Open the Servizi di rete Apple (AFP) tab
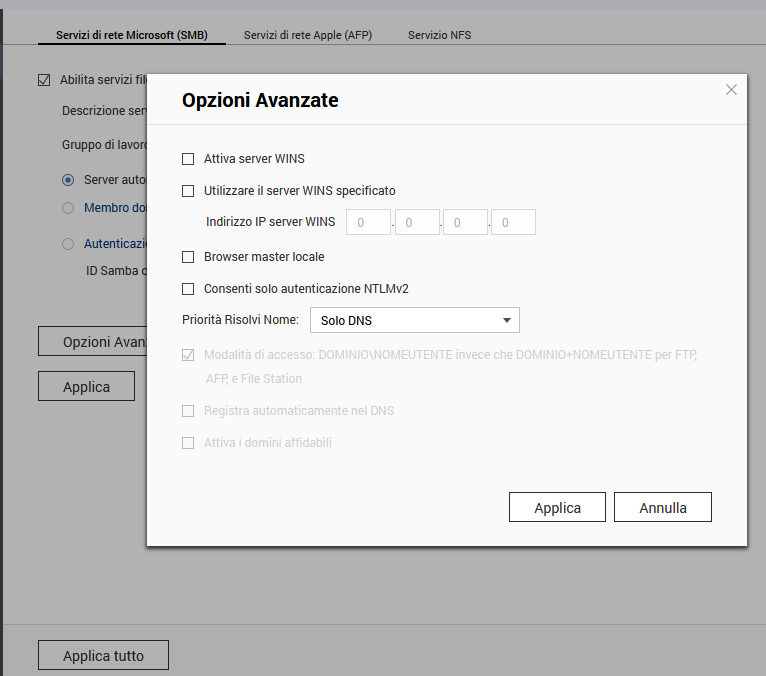766x676 pixels. pos(309,35)
